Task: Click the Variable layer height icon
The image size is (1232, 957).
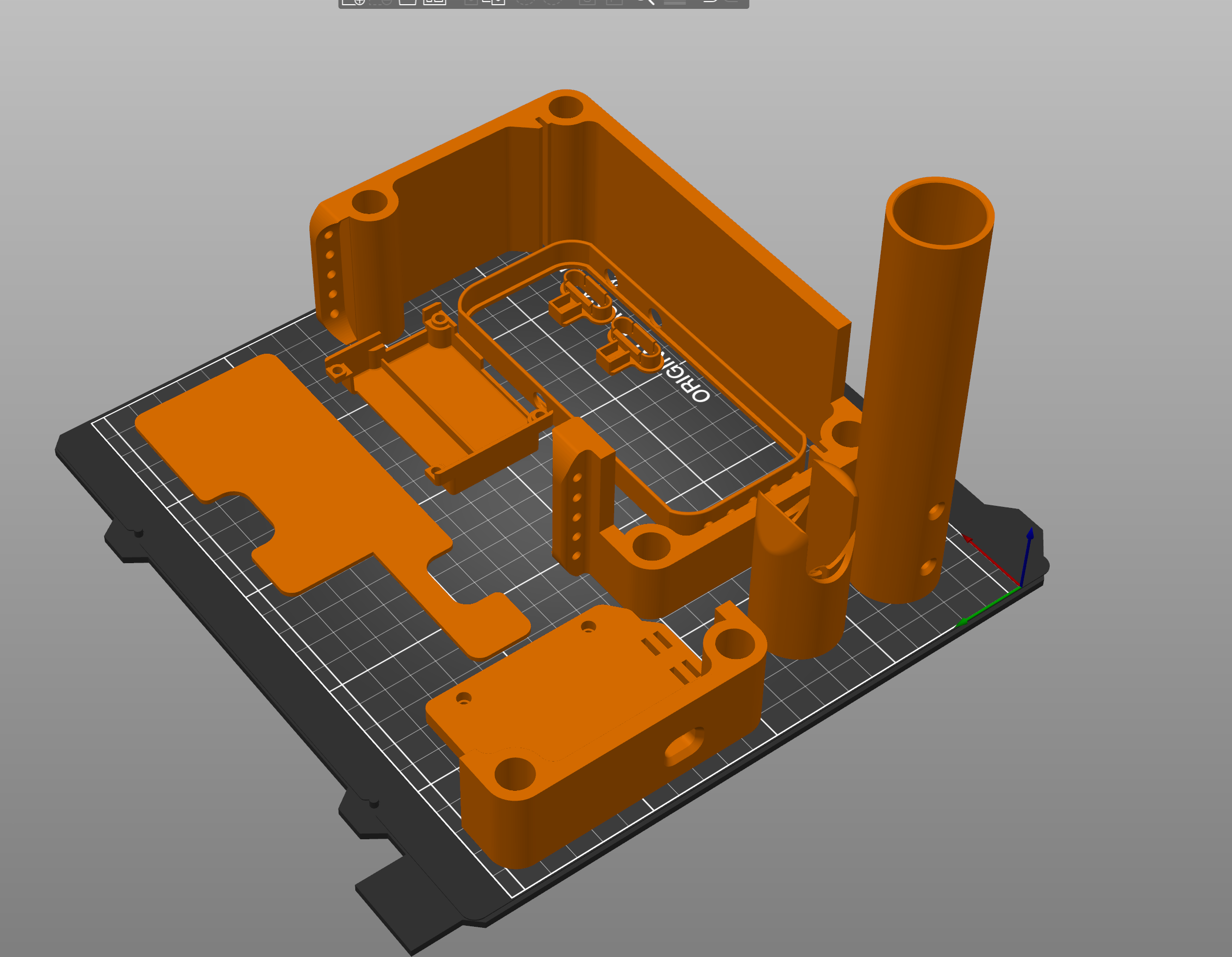Action: point(674,1)
